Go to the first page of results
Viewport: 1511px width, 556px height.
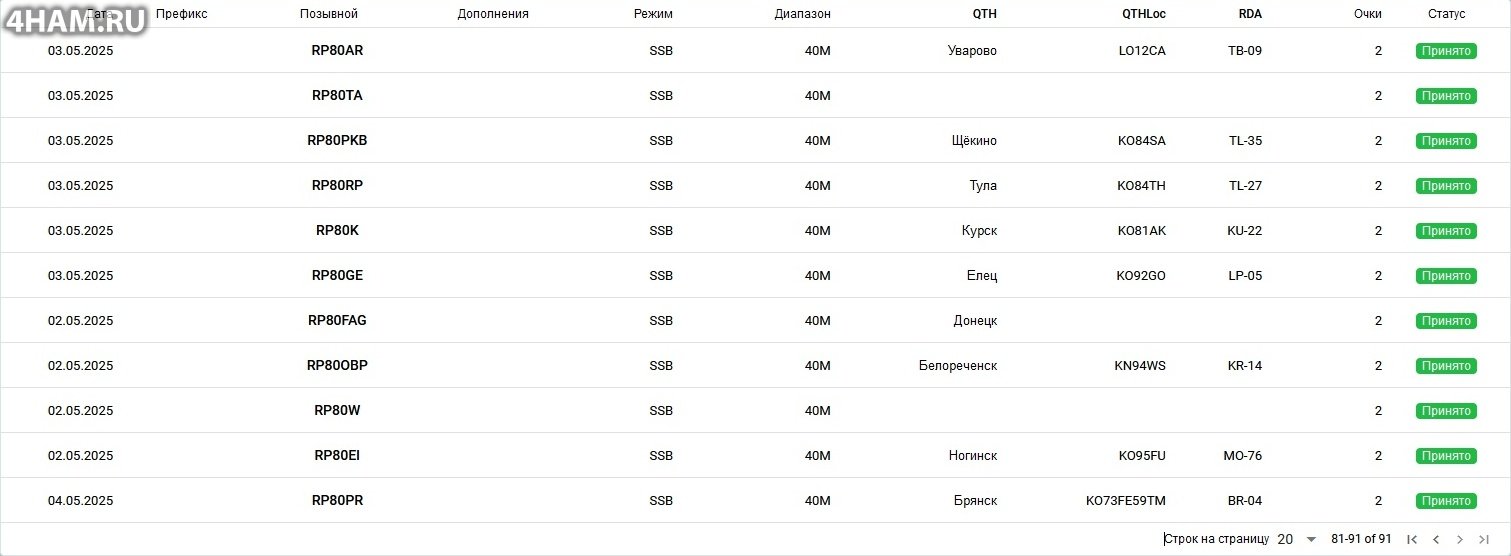1412,539
